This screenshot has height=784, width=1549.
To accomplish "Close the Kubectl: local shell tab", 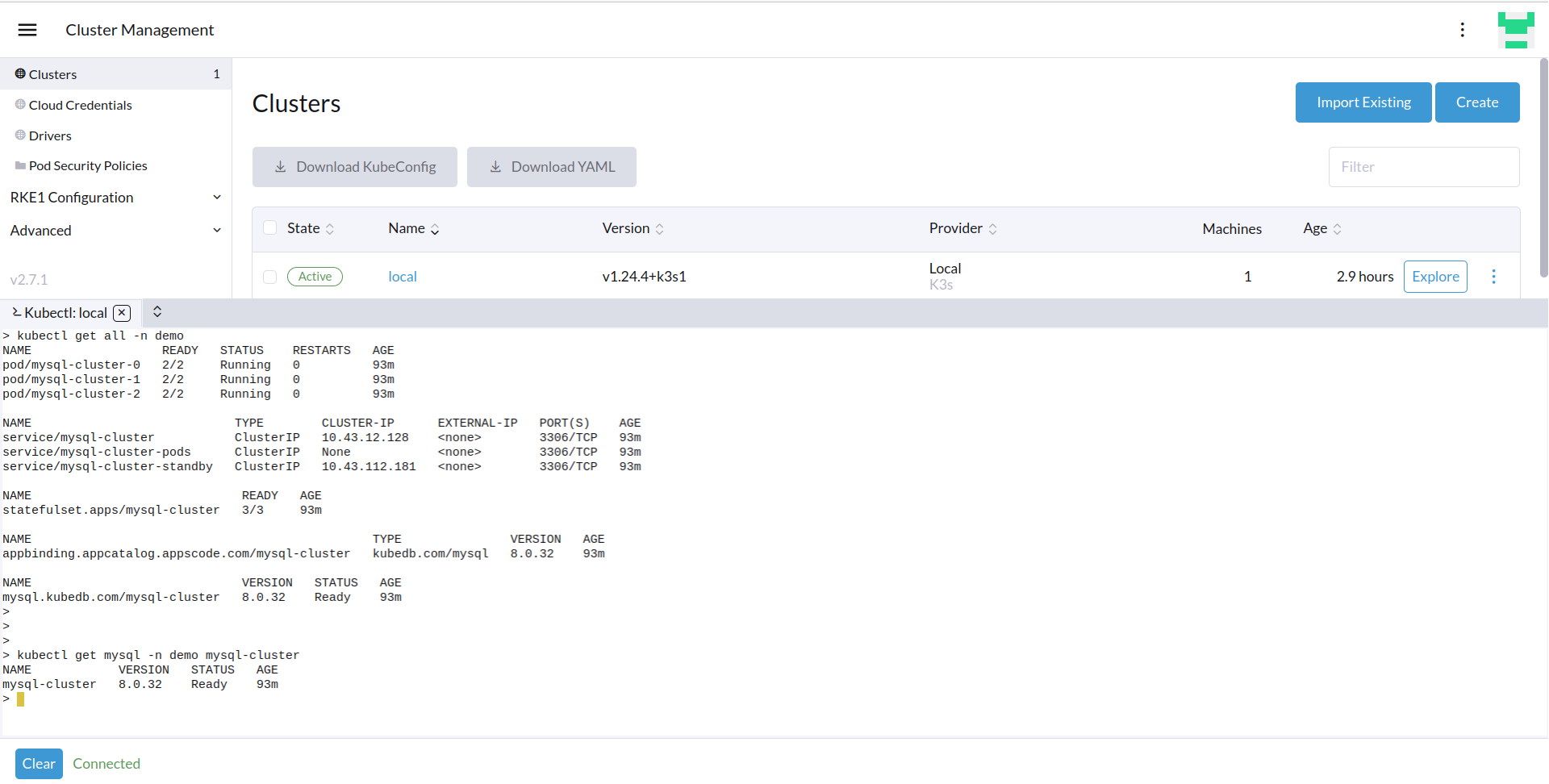I will [122, 313].
